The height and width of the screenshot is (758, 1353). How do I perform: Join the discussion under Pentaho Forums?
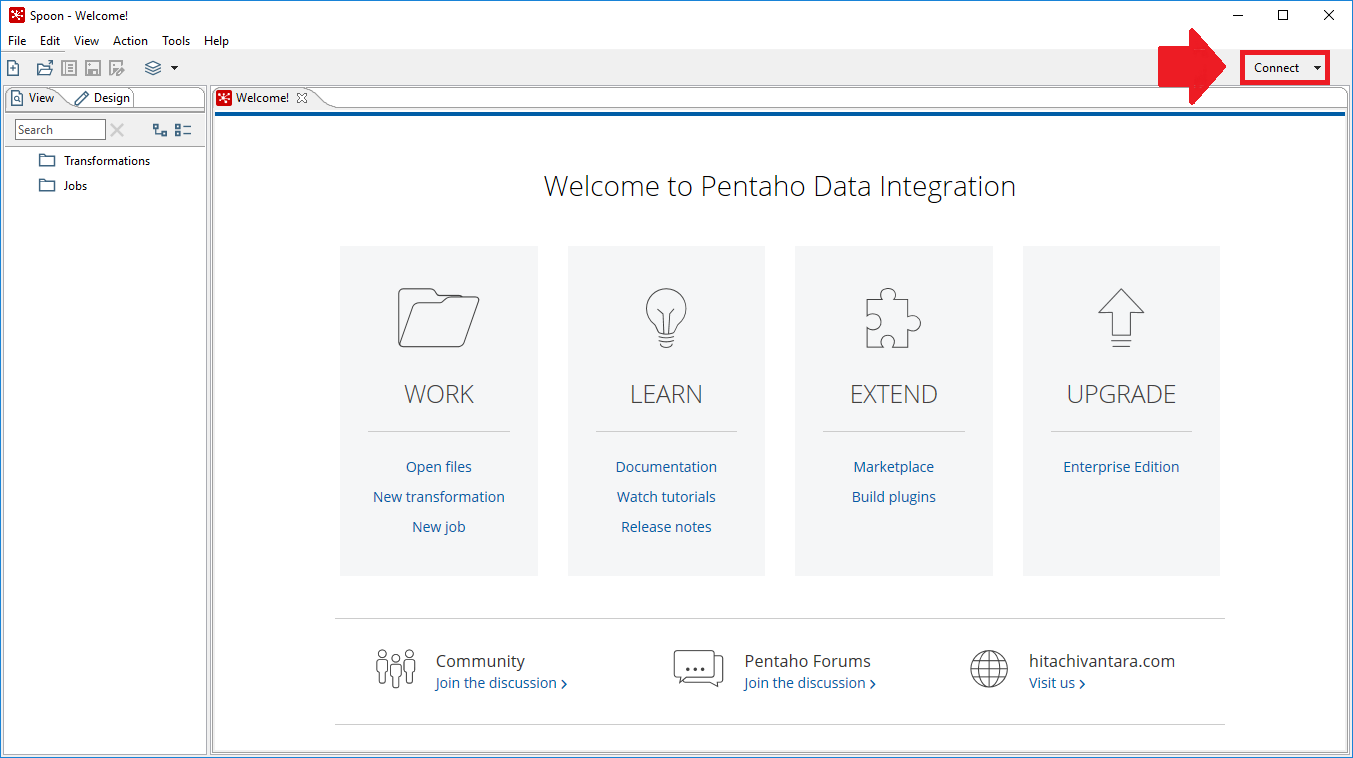[810, 683]
